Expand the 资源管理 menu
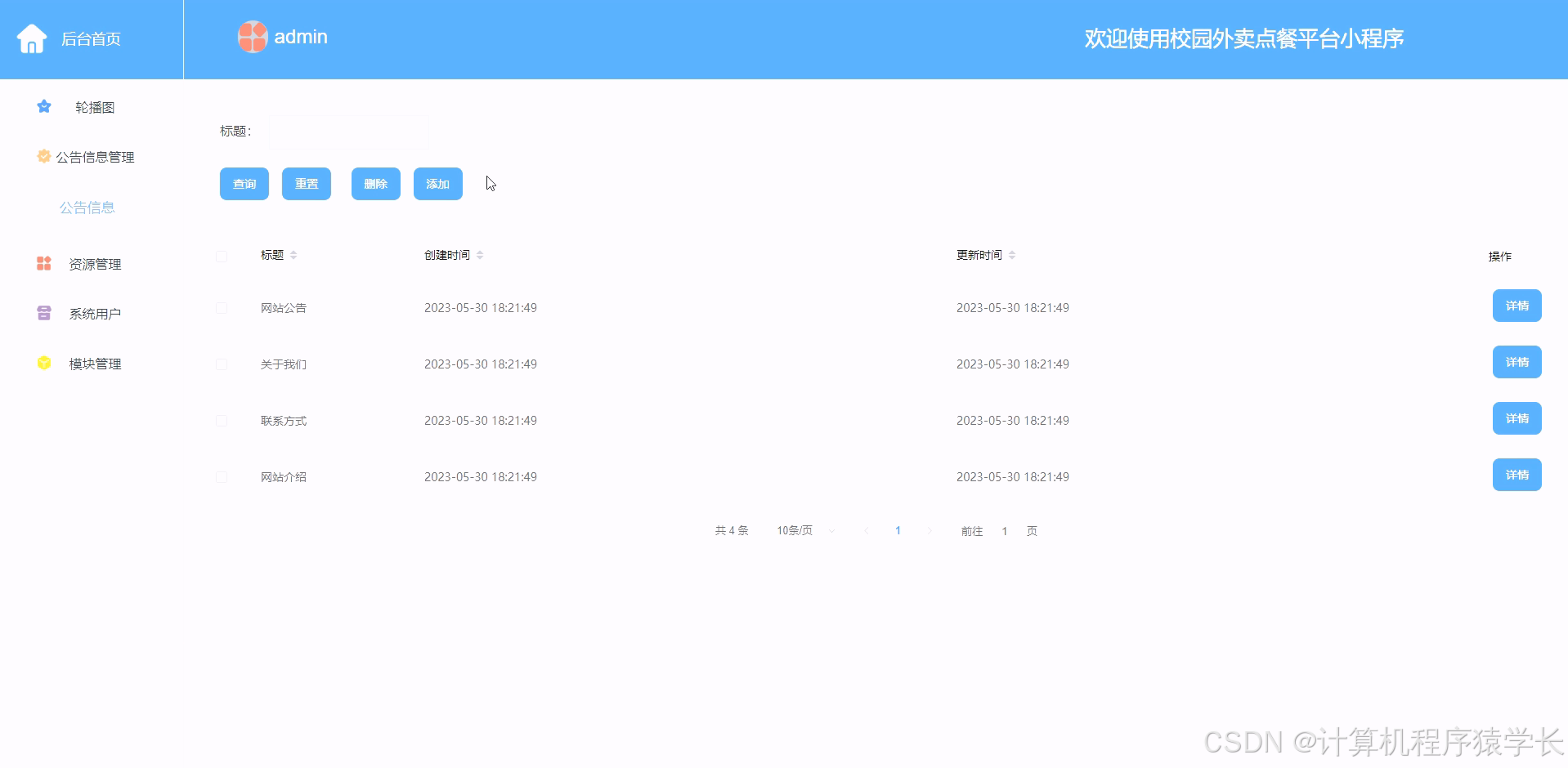The image size is (1568, 768). (x=95, y=264)
